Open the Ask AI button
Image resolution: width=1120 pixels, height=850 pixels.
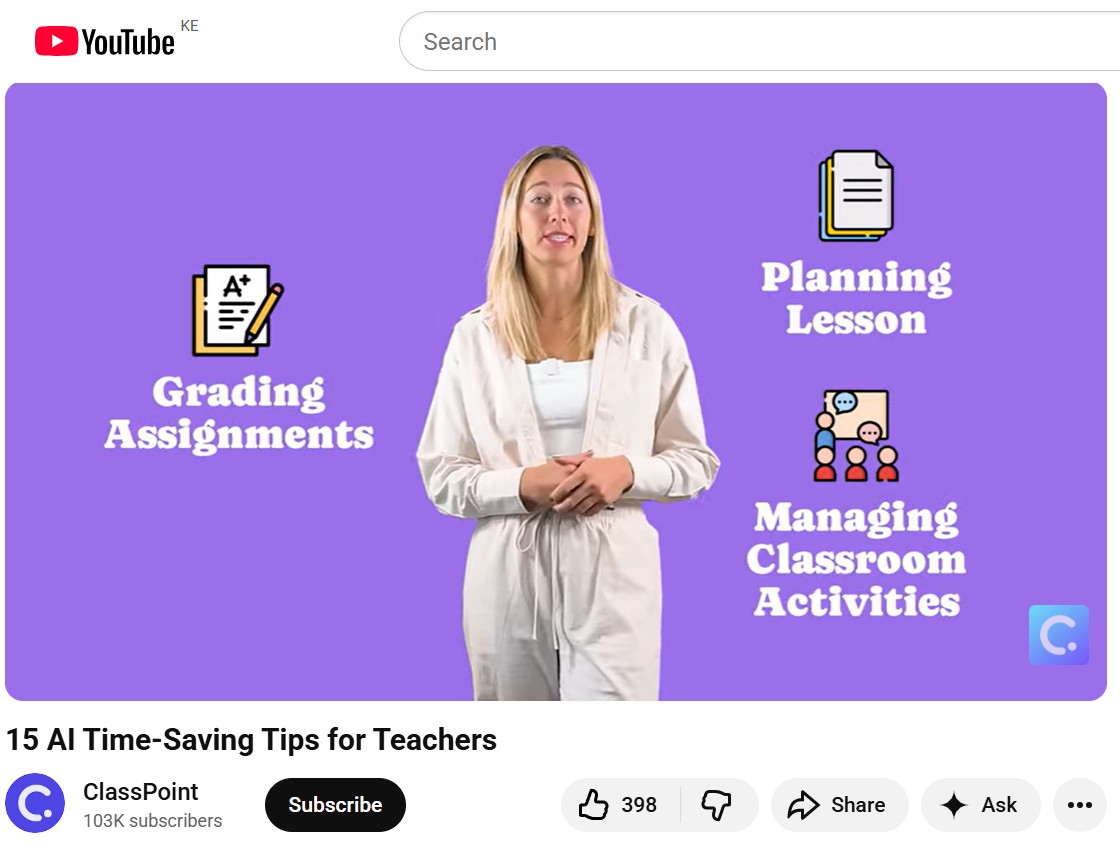[x=980, y=805]
